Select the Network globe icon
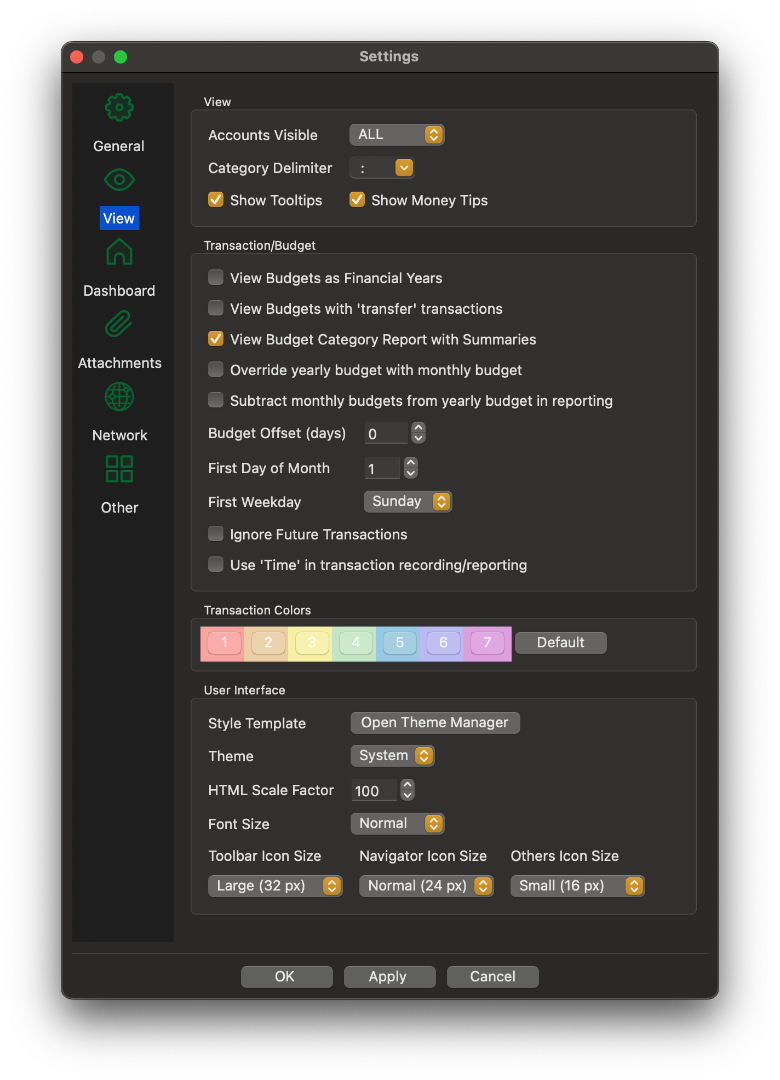The width and height of the screenshot is (780, 1080). pos(119,397)
